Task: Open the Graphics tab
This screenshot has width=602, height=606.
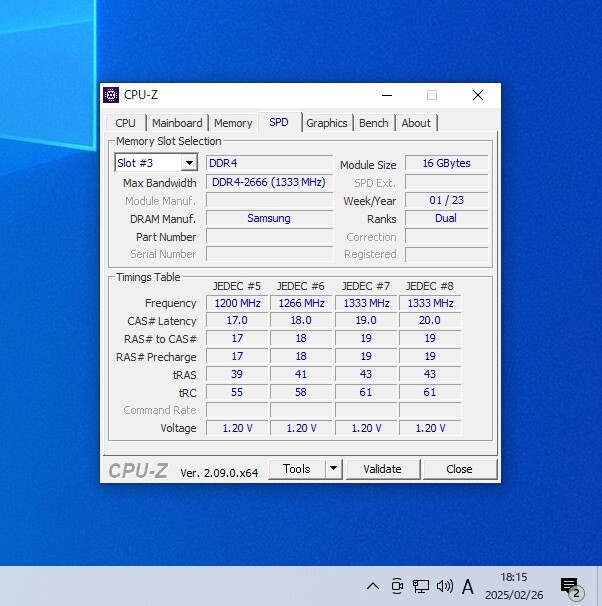Action: tap(327, 123)
